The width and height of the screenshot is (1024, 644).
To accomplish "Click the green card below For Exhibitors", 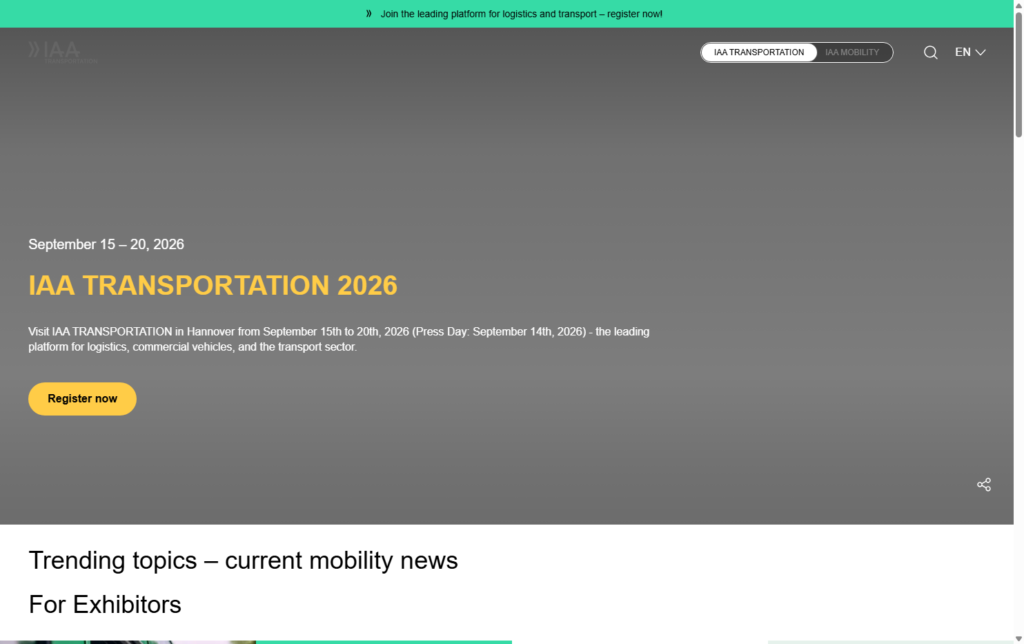I will [384, 641].
